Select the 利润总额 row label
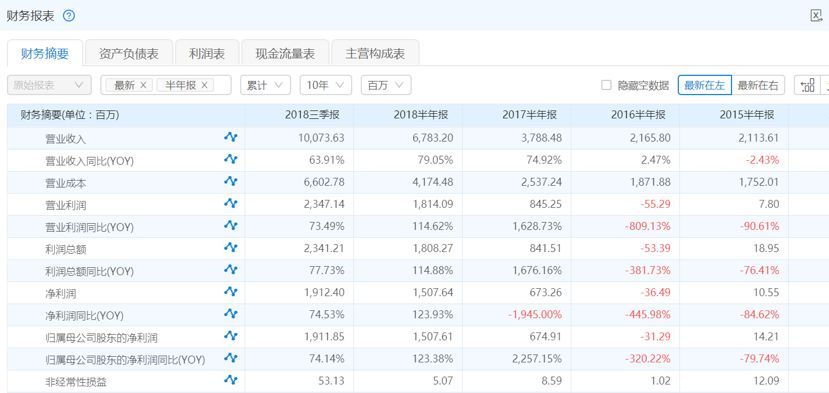Image resolution: width=829 pixels, height=393 pixels. coord(66,250)
